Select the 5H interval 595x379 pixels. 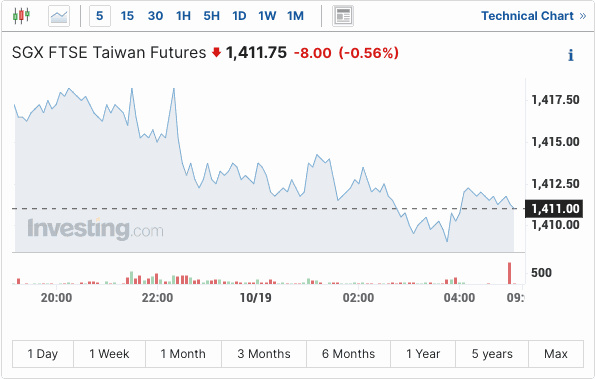coord(211,16)
